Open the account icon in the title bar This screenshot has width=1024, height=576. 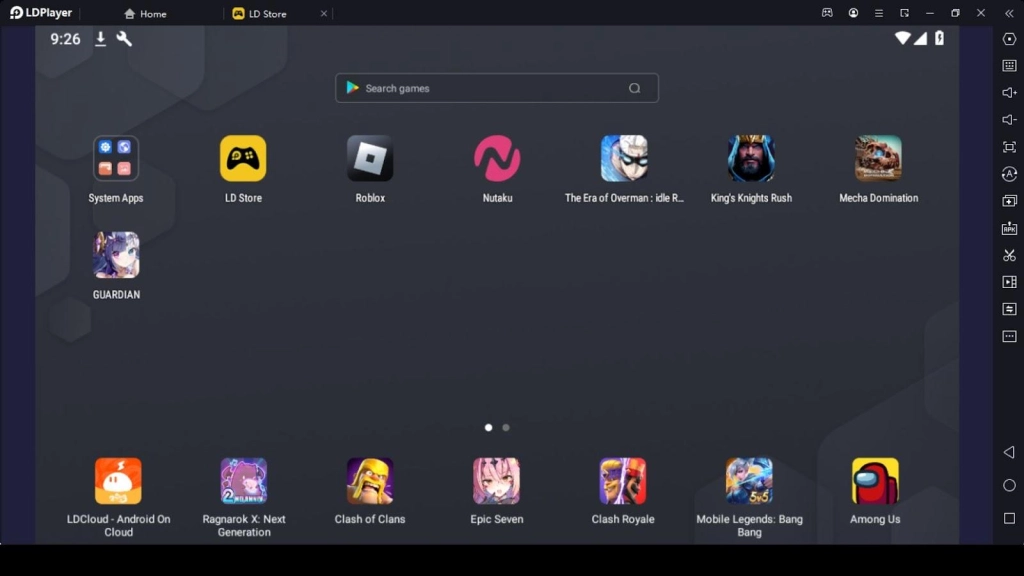(x=853, y=13)
